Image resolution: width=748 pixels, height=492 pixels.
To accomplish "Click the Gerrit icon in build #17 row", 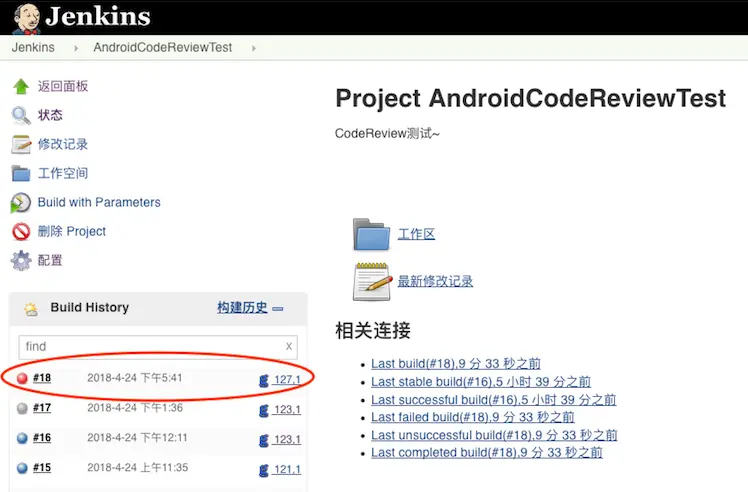I will point(263,410).
